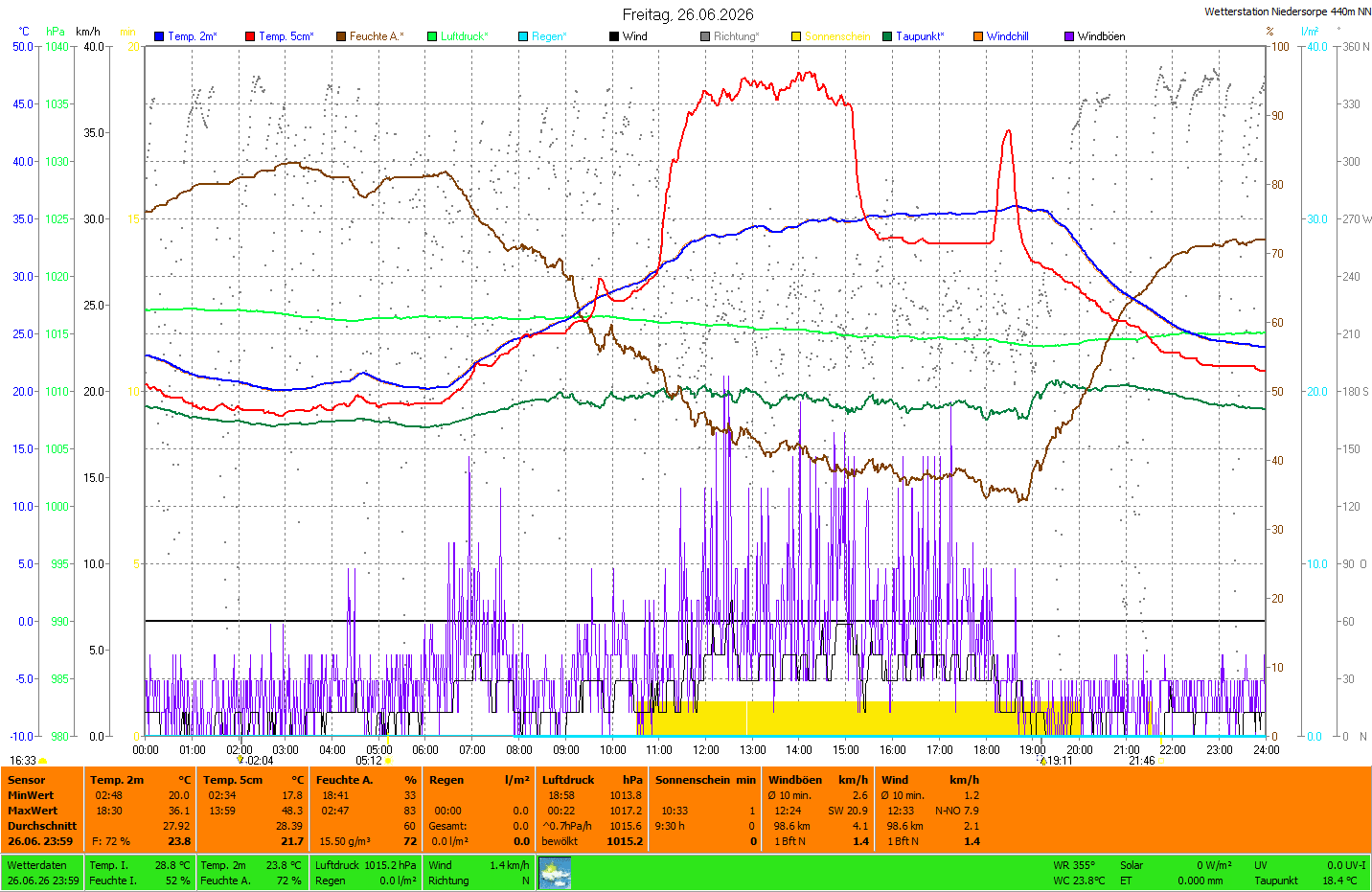Screen dimensions: 1372x892
Task: Select the 'Temp. 5cm*' legend label
Action: click(x=286, y=36)
